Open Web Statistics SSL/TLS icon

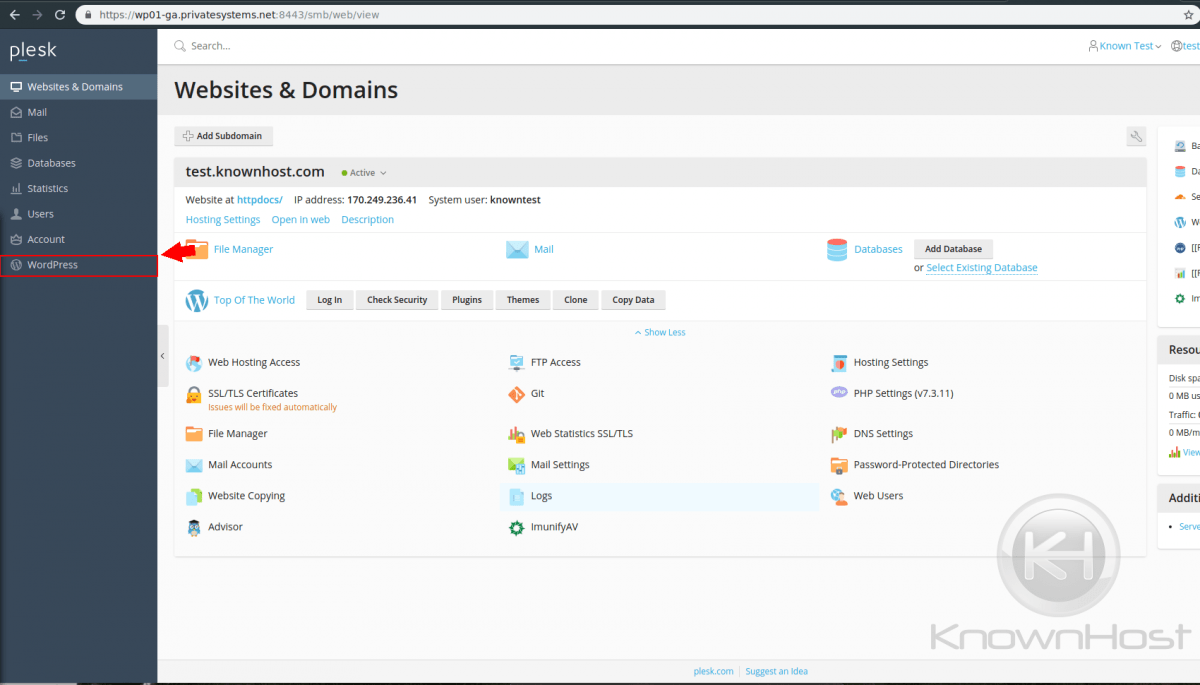point(516,433)
